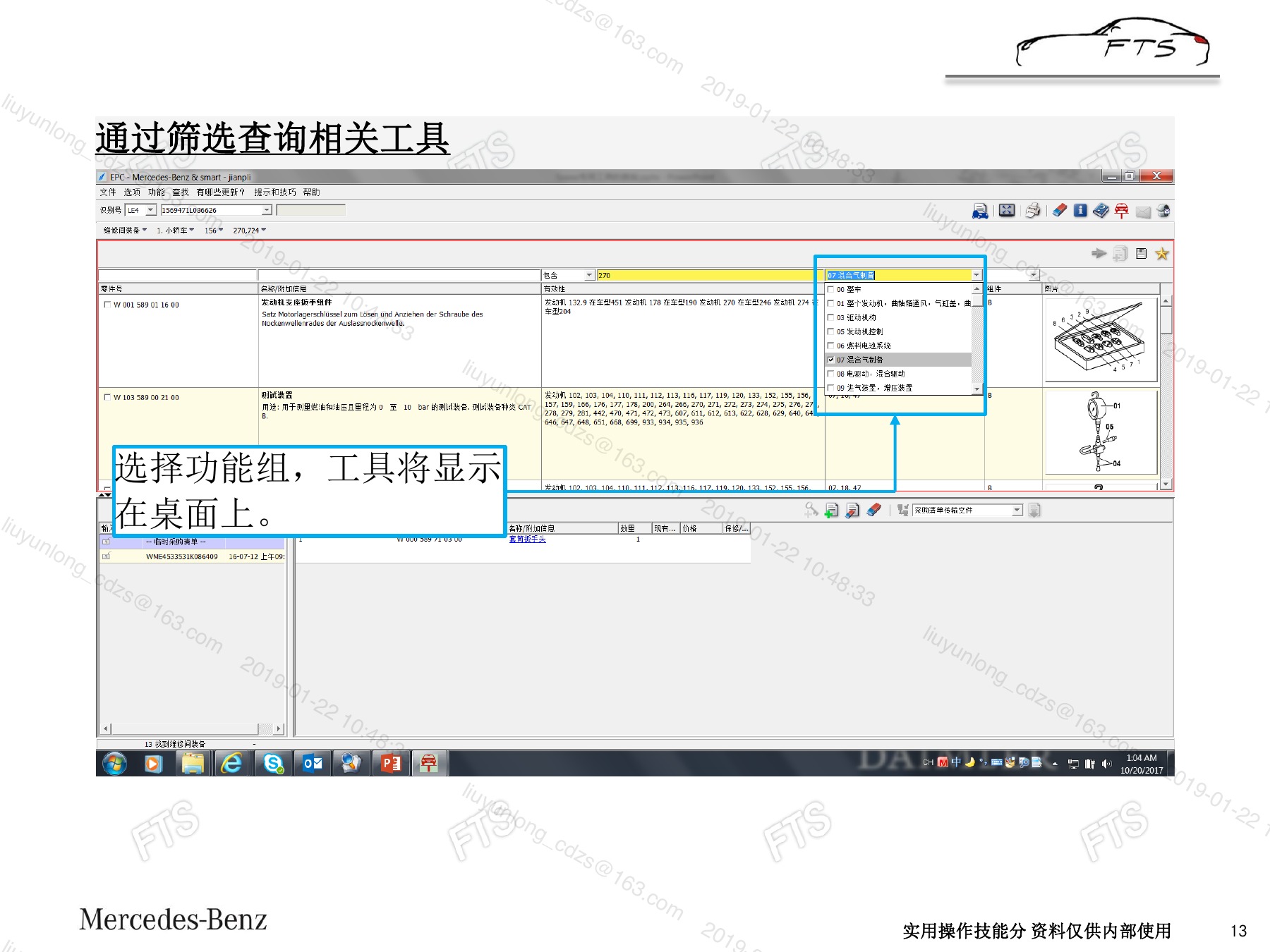This screenshot has height=952, width=1270.
Task: Click the 图片 column header
Action: coord(1101,288)
